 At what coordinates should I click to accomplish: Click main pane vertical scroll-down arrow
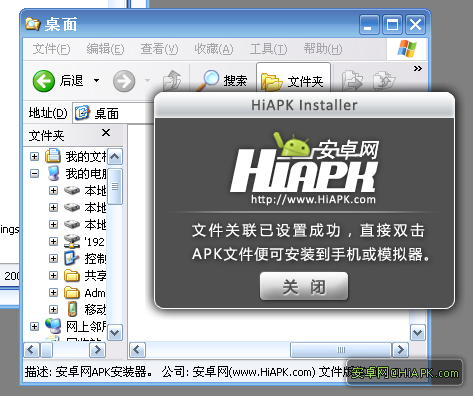(x=418, y=332)
